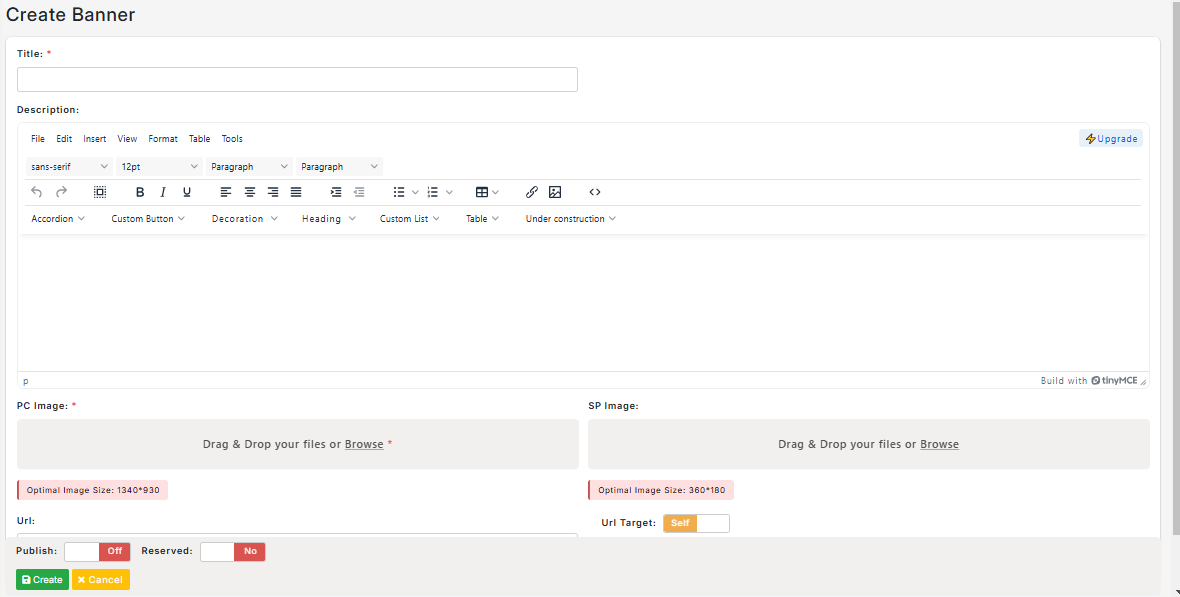Increase indent of paragraph
The width and height of the screenshot is (1180, 597).
336,192
